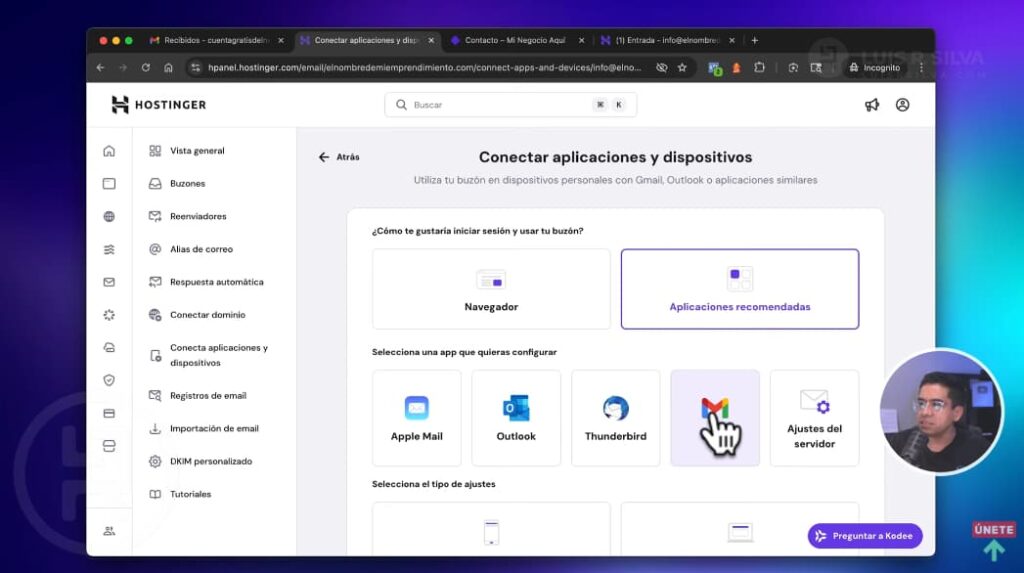
Task: Select the Thunderbird app card
Action: pos(615,418)
